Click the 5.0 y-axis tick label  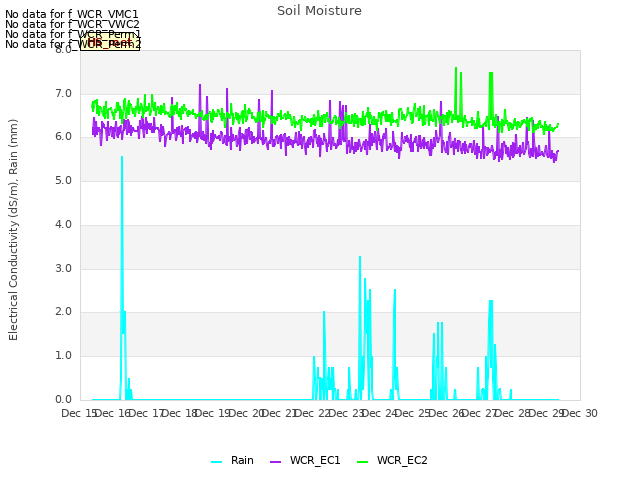63,181
